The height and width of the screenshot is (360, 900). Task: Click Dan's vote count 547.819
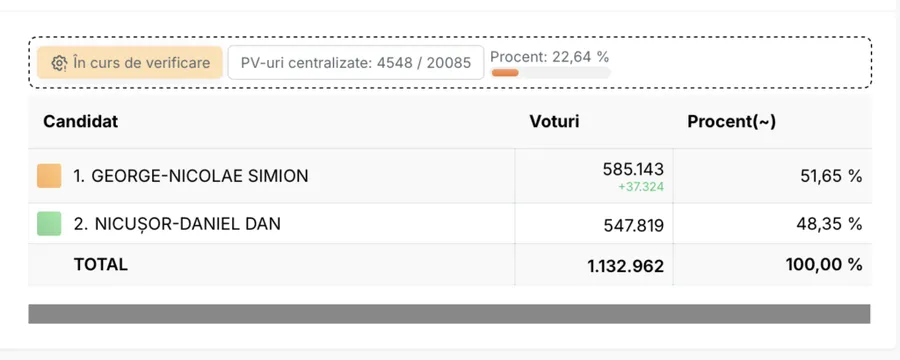click(x=634, y=226)
